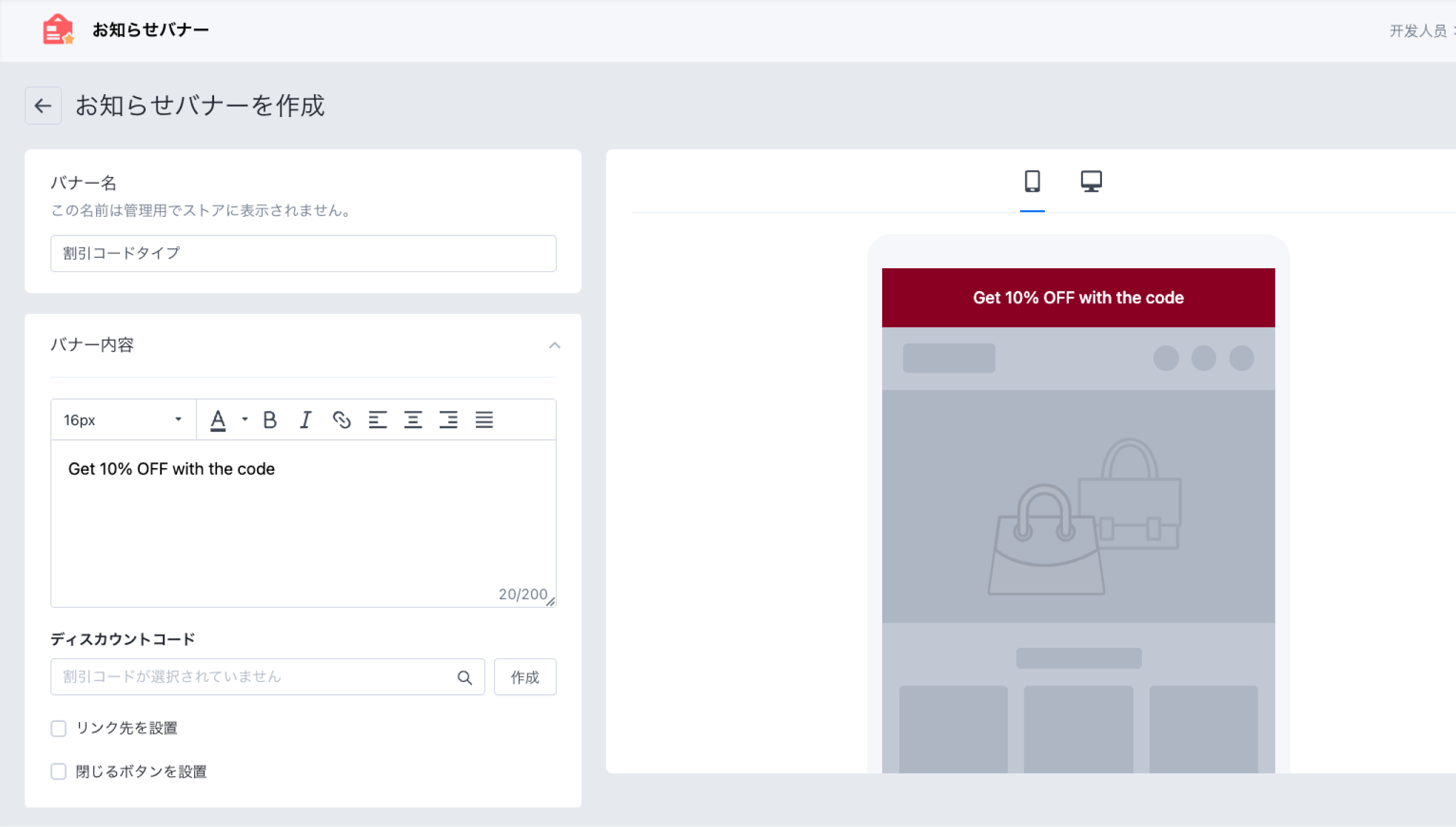Insert a link via toolbar icon
This screenshot has width=1456, height=827.
(x=341, y=420)
